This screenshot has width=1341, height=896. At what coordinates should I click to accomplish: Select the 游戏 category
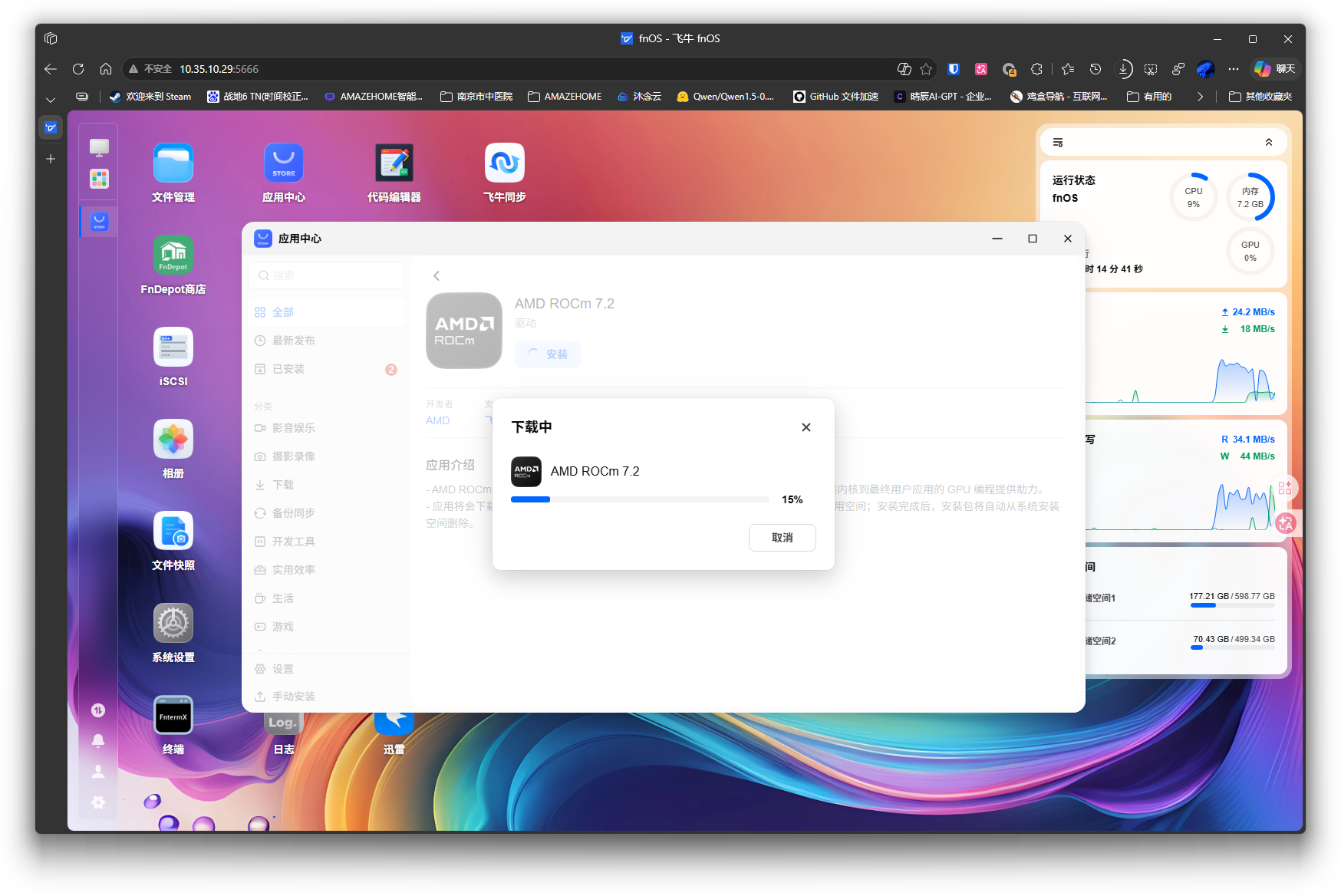click(326, 627)
